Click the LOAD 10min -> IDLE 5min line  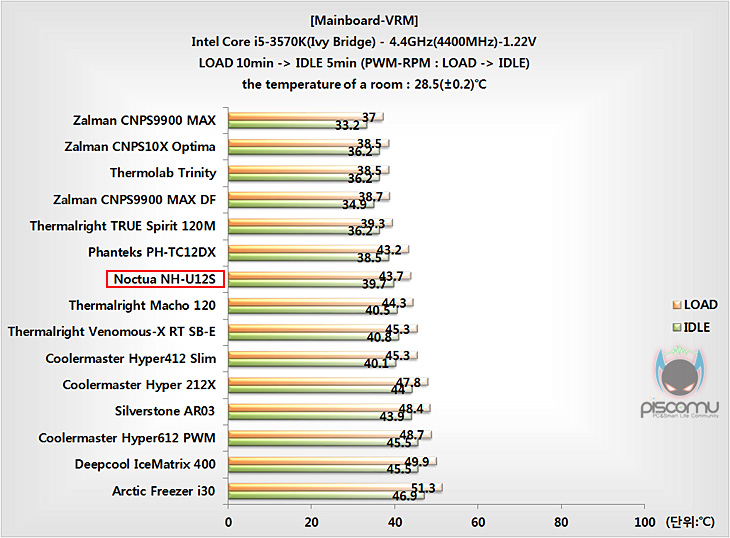(364, 63)
